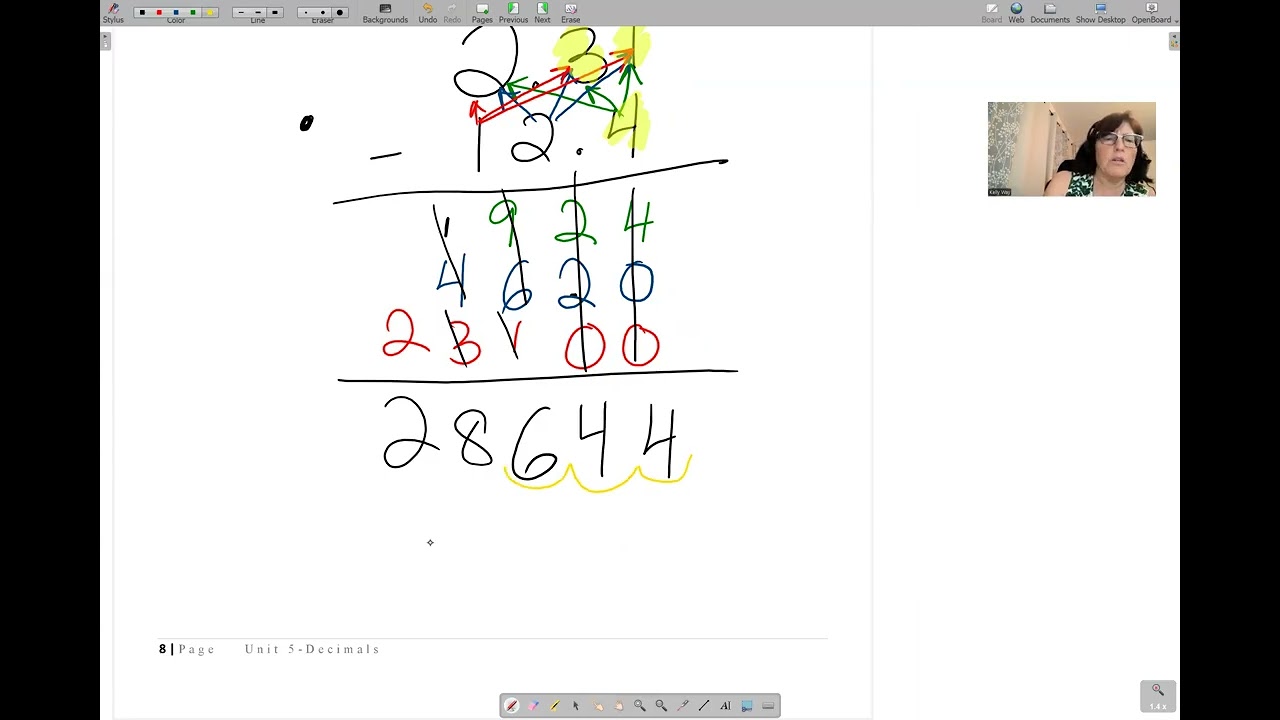Toggle the Stylus mode button
This screenshot has height=720, width=1280.
(x=113, y=12)
